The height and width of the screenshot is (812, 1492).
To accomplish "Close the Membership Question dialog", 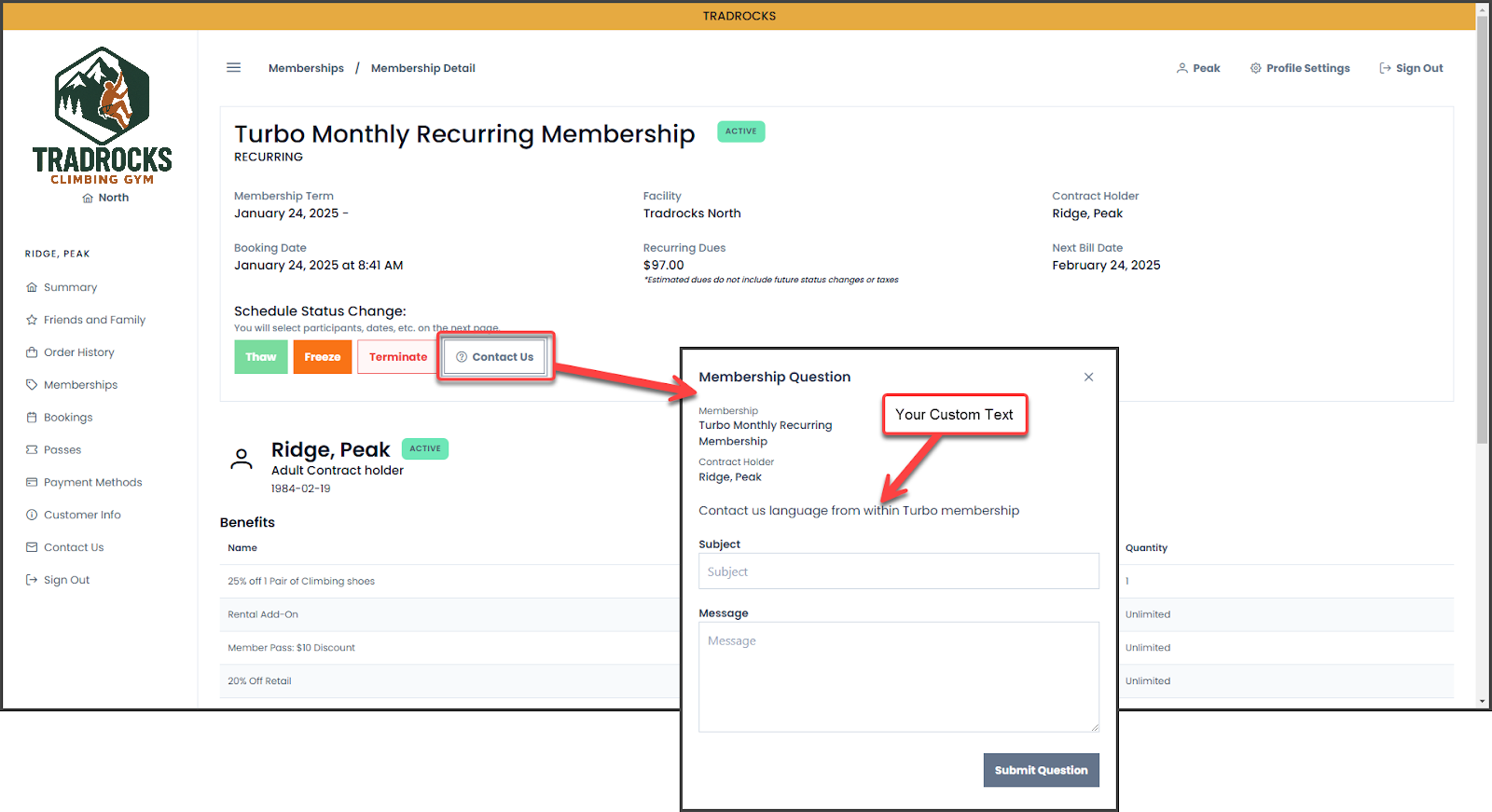I will click(1088, 377).
